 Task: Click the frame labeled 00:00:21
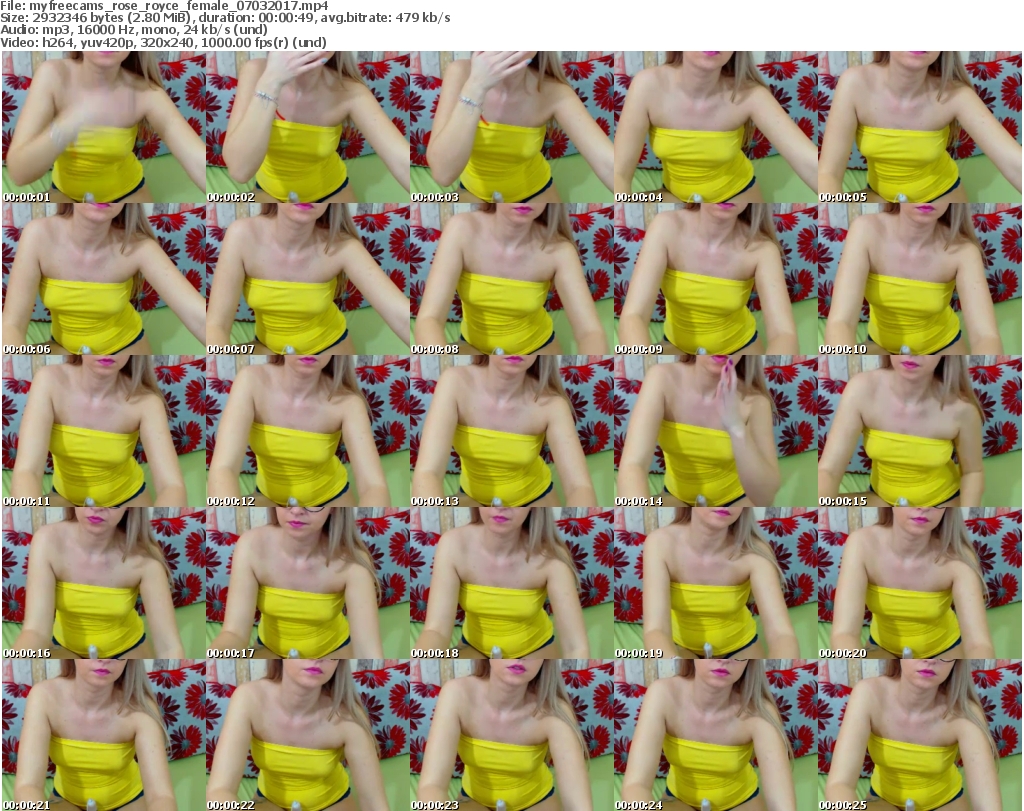104,735
